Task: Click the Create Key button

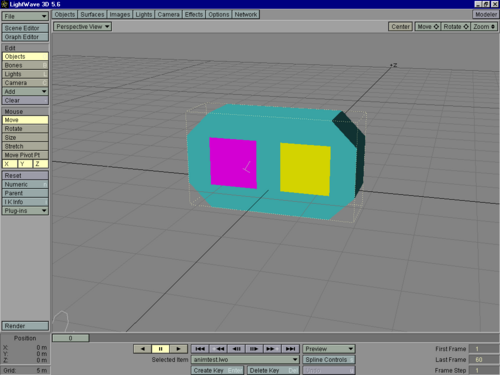Action: coord(218,370)
